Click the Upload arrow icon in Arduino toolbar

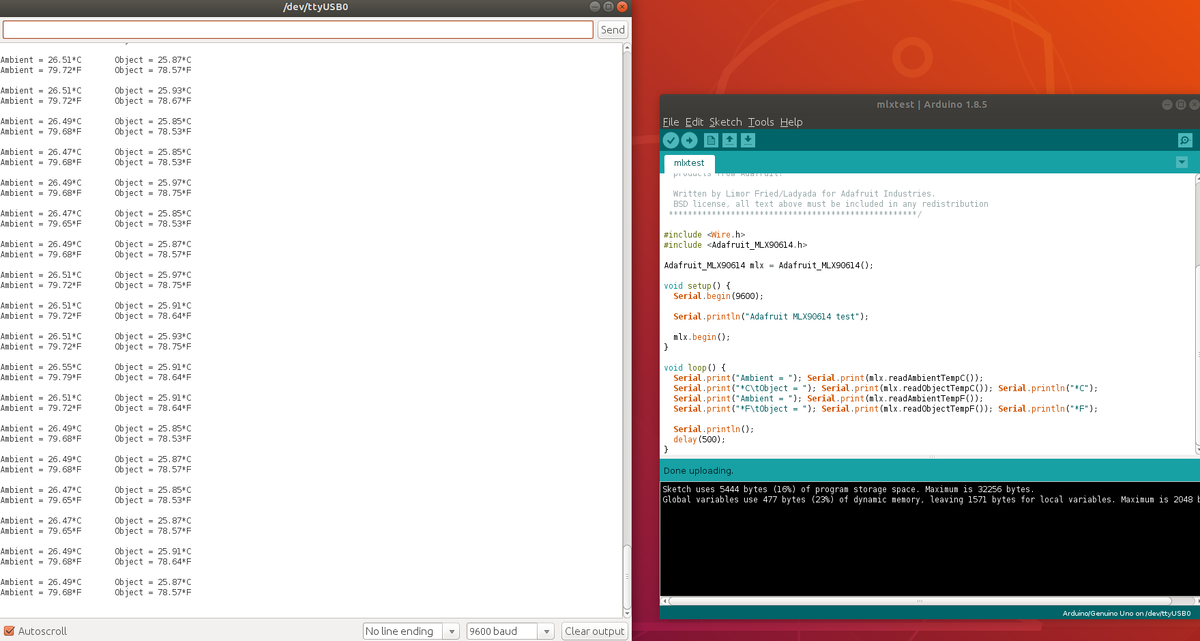click(689, 140)
